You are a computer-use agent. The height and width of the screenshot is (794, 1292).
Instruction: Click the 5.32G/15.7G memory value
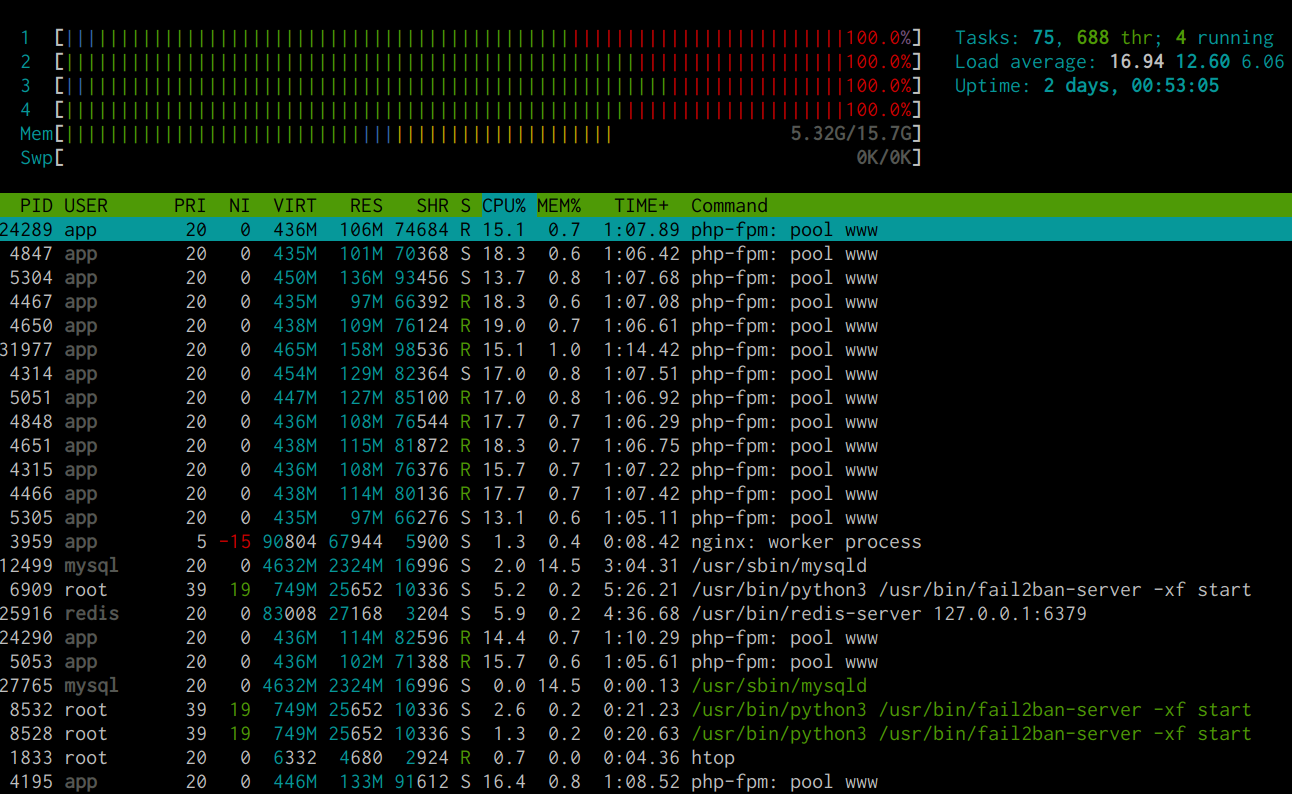point(850,134)
